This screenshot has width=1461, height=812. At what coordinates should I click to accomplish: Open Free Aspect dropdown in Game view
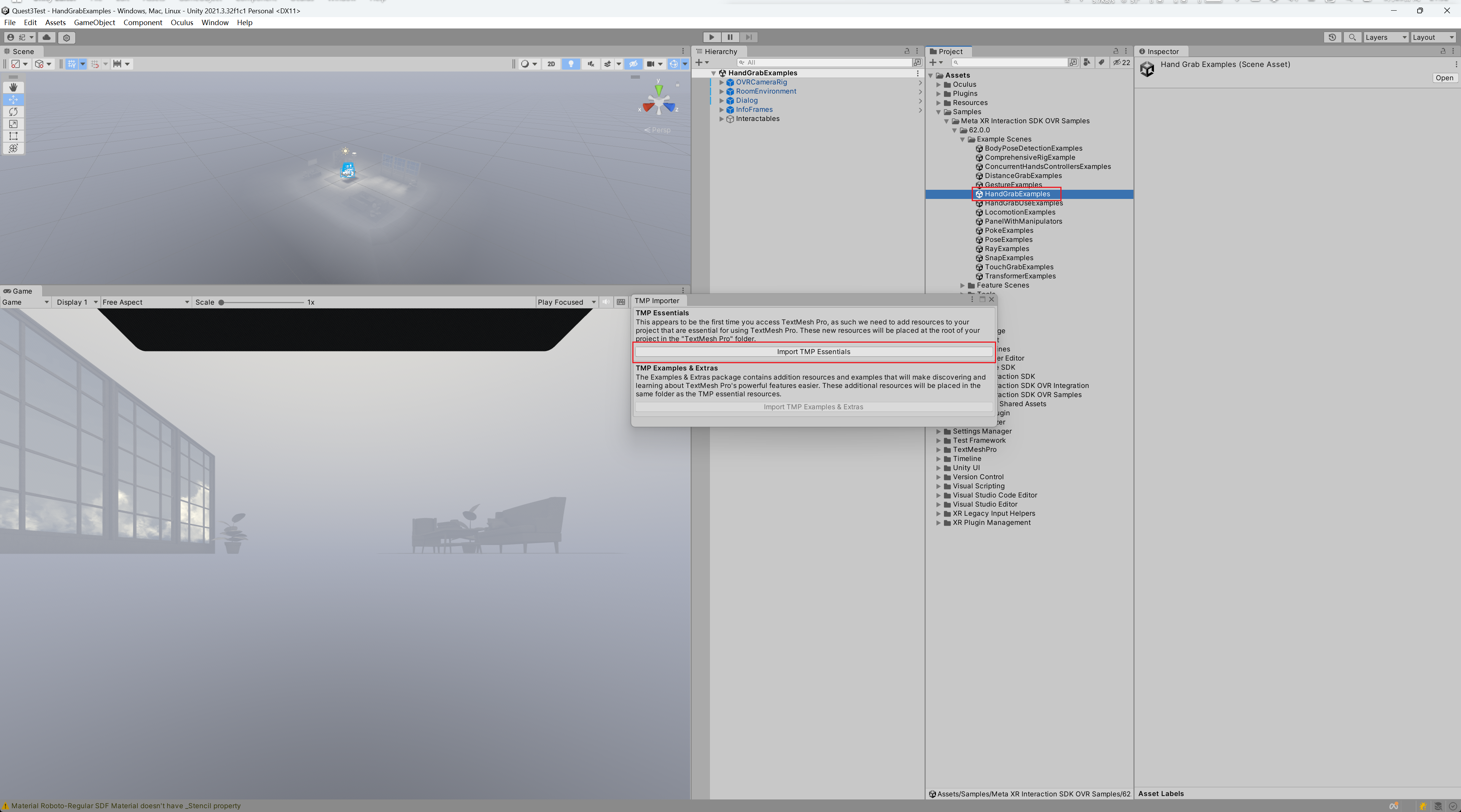coord(146,302)
